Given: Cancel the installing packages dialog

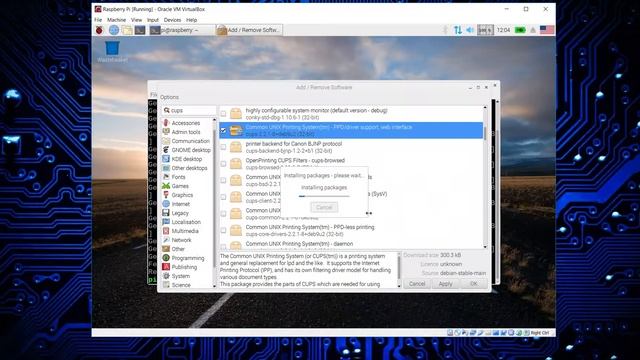Looking at the screenshot, I should [324, 207].
